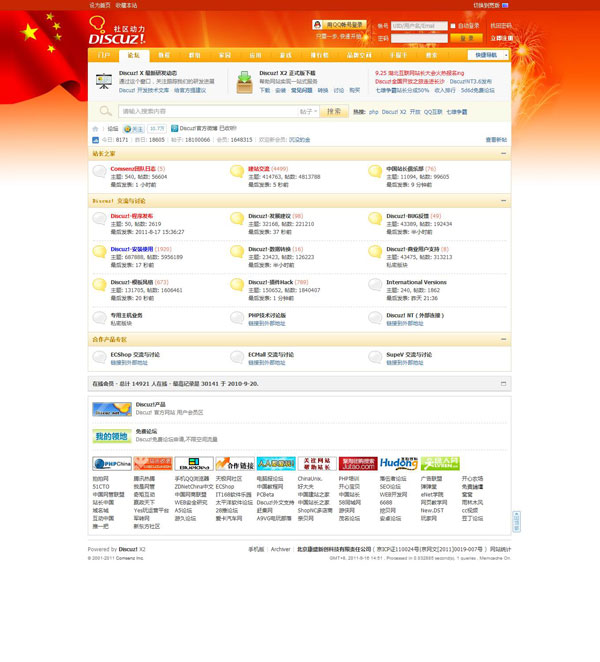The width and height of the screenshot is (600, 662).
Task: Collapse the Discuz! 交流与讨论 category
Action: pos(503,201)
